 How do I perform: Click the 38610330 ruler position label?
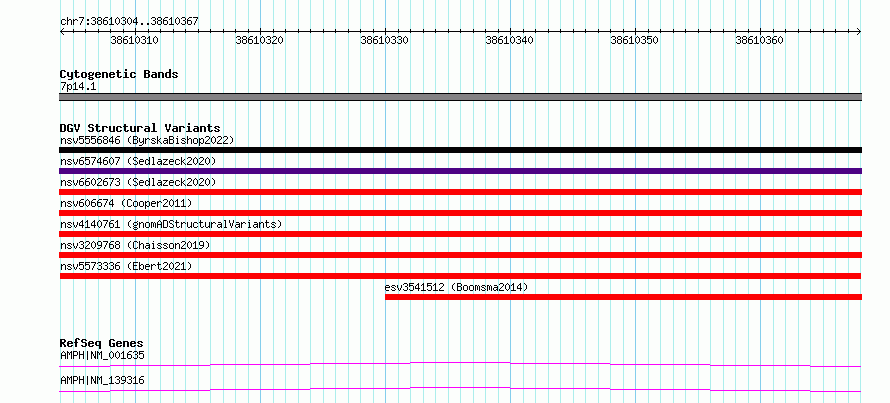point(384,40)
